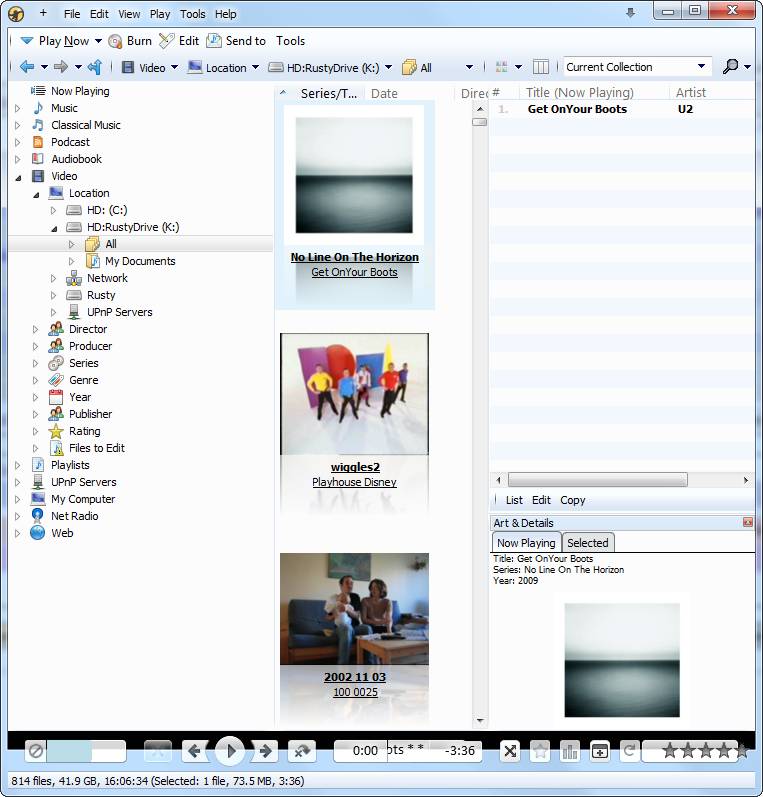Collapse the Video tree node

(x=17, y=176)
